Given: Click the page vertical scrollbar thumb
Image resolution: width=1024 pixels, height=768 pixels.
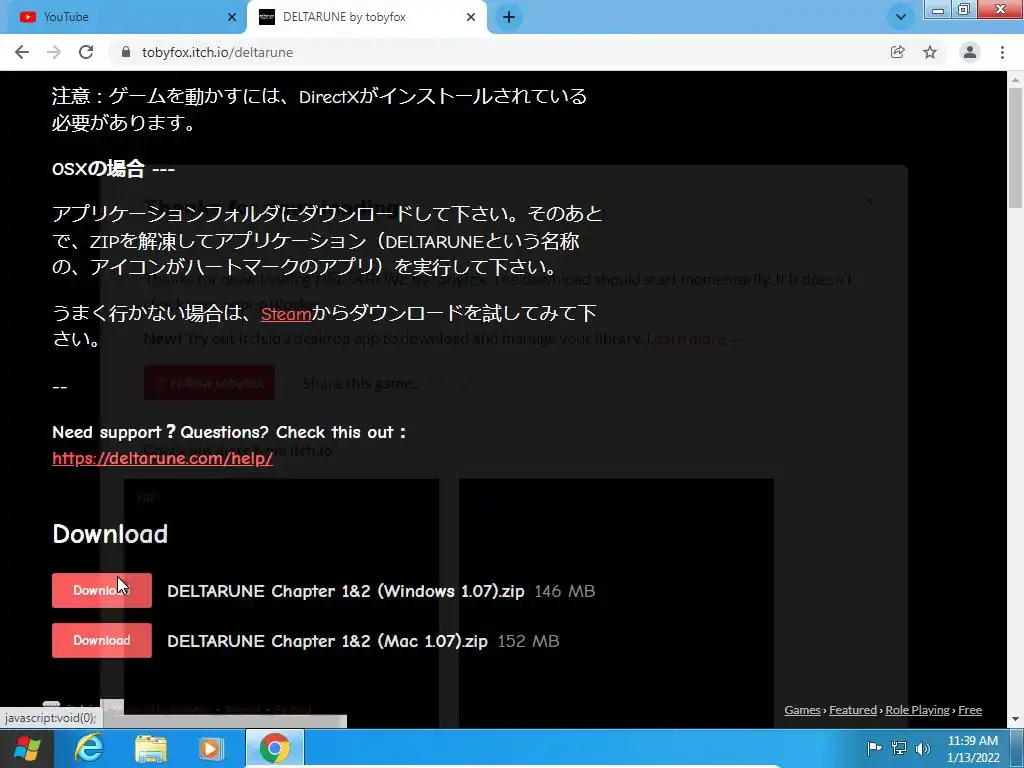Looking at the screenshot, I should [x=1015, y=147].
